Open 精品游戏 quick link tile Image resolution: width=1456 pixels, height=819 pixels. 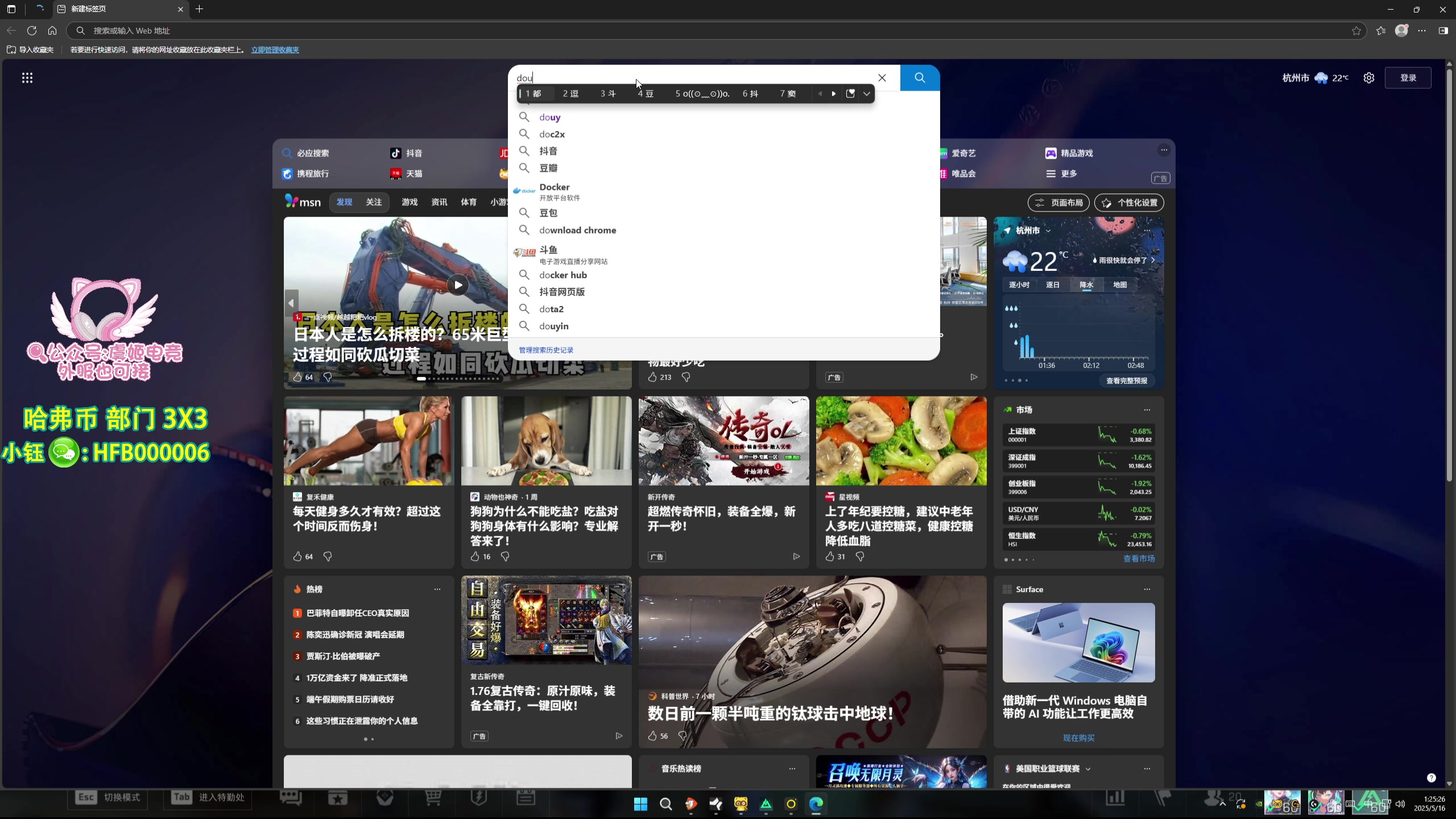click(x=1069, y=153)
